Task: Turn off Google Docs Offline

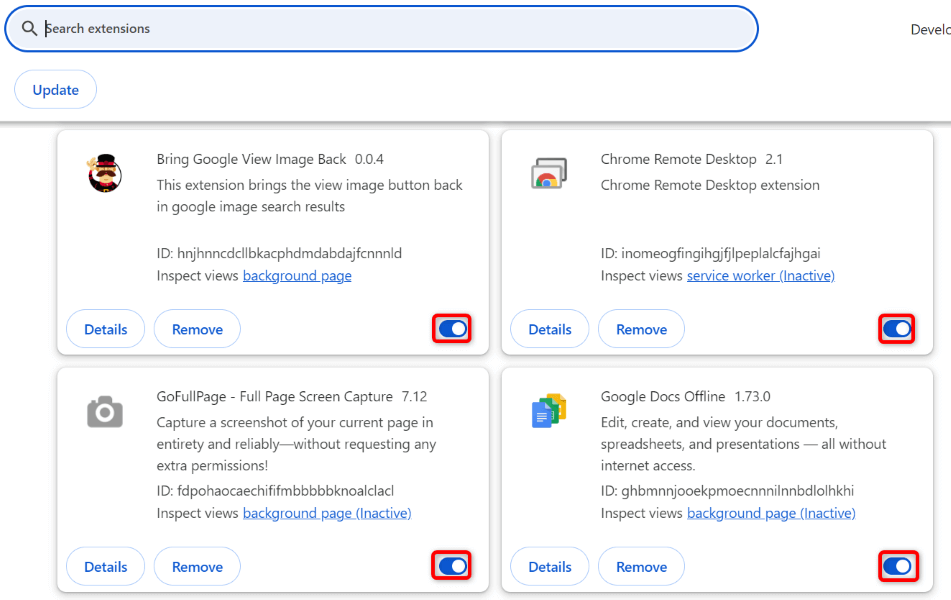Action: (897, 565)
